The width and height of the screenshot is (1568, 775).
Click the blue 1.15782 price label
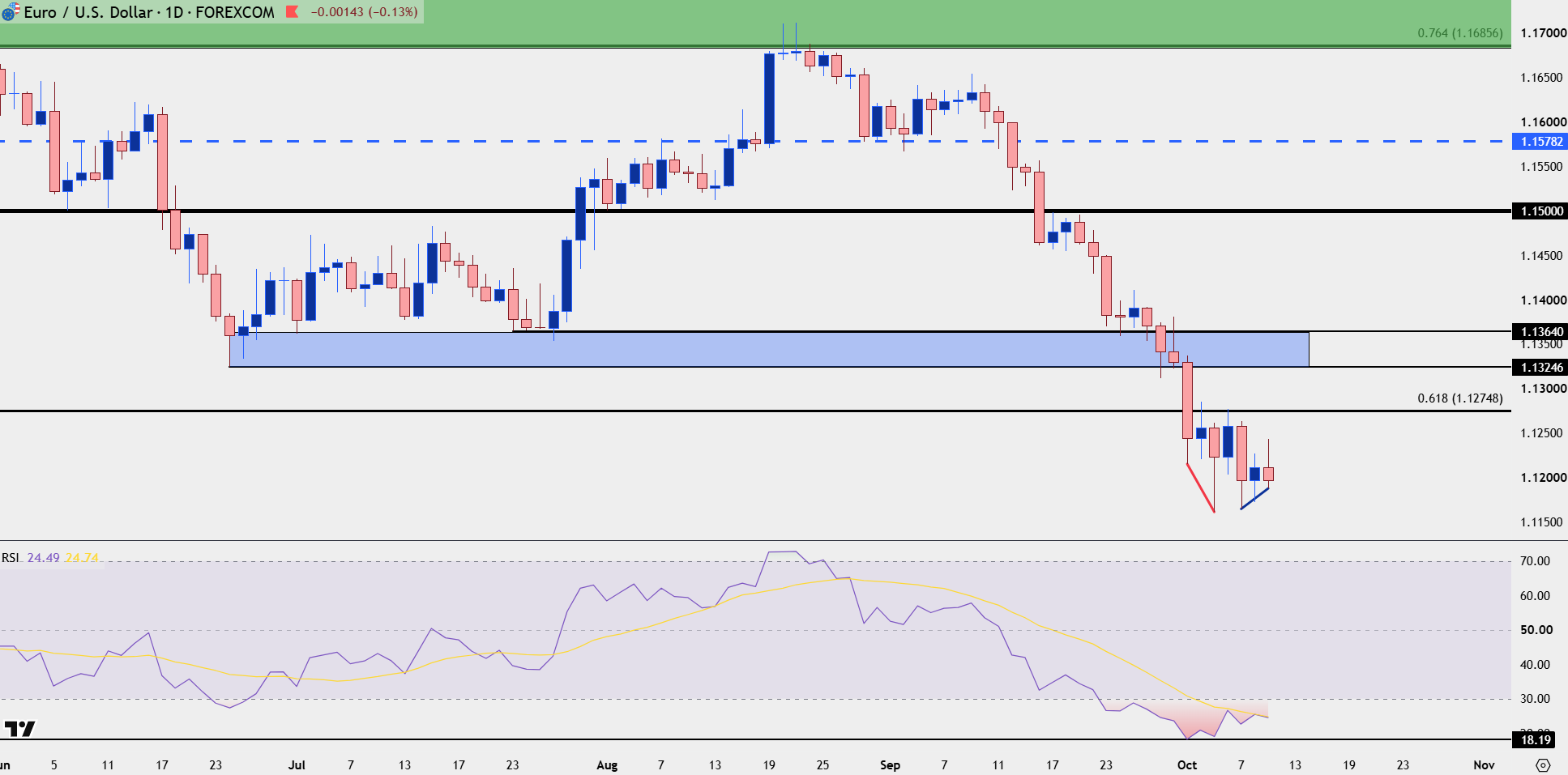point(1540,141)
